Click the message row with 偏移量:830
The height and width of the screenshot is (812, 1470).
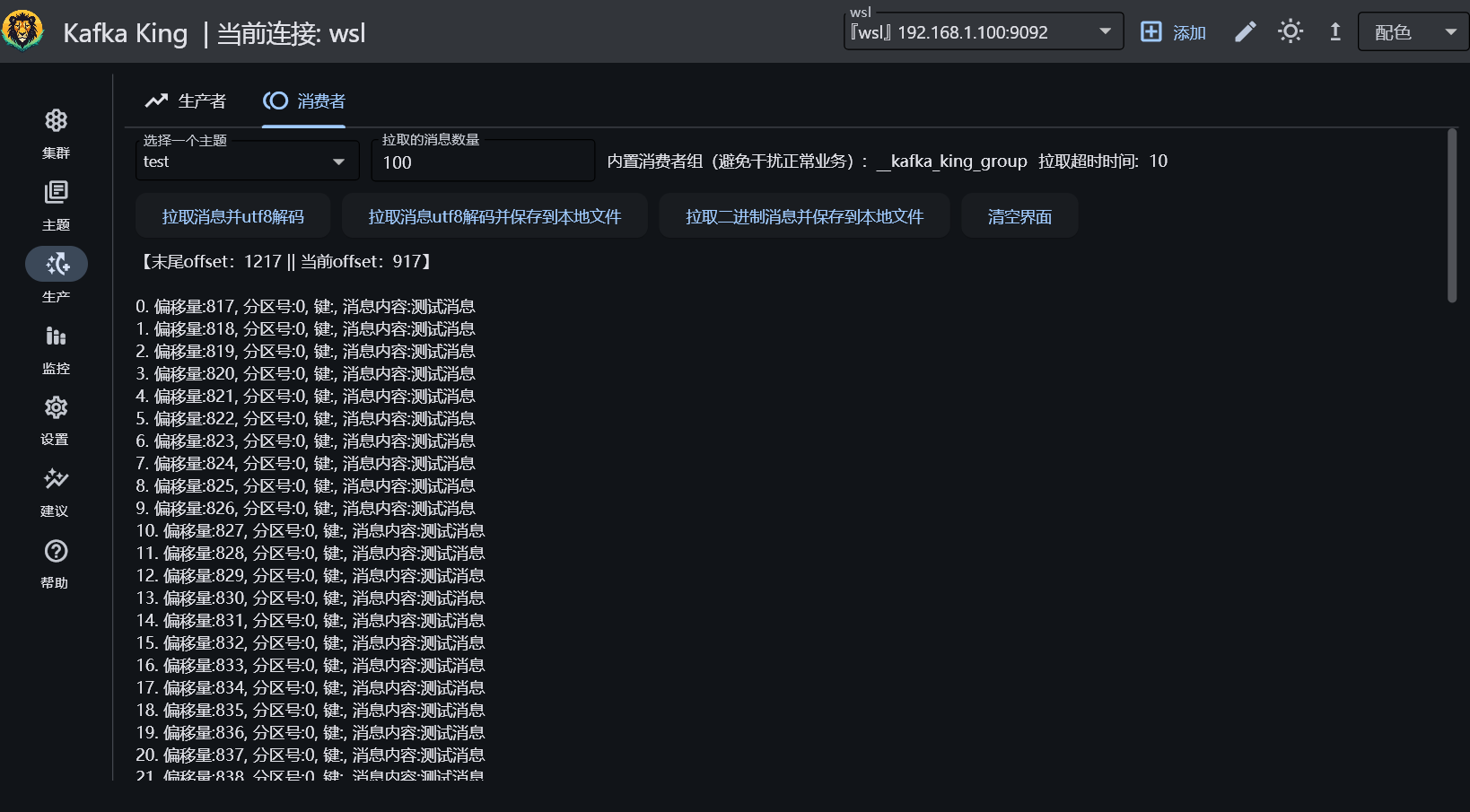tap(311, 598)
